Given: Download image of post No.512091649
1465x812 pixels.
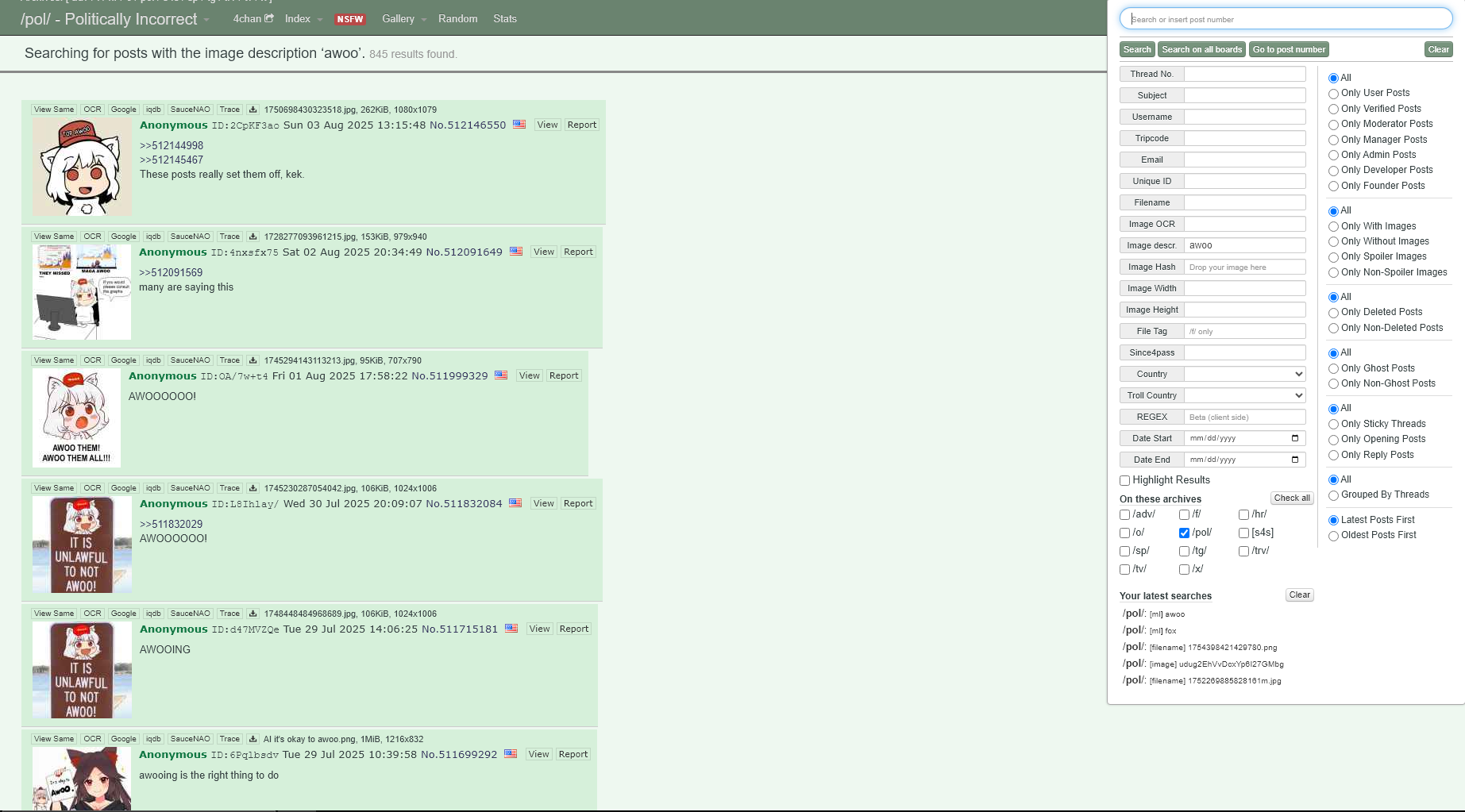Looking at the screenshot, I should click(x=253, y=237).
